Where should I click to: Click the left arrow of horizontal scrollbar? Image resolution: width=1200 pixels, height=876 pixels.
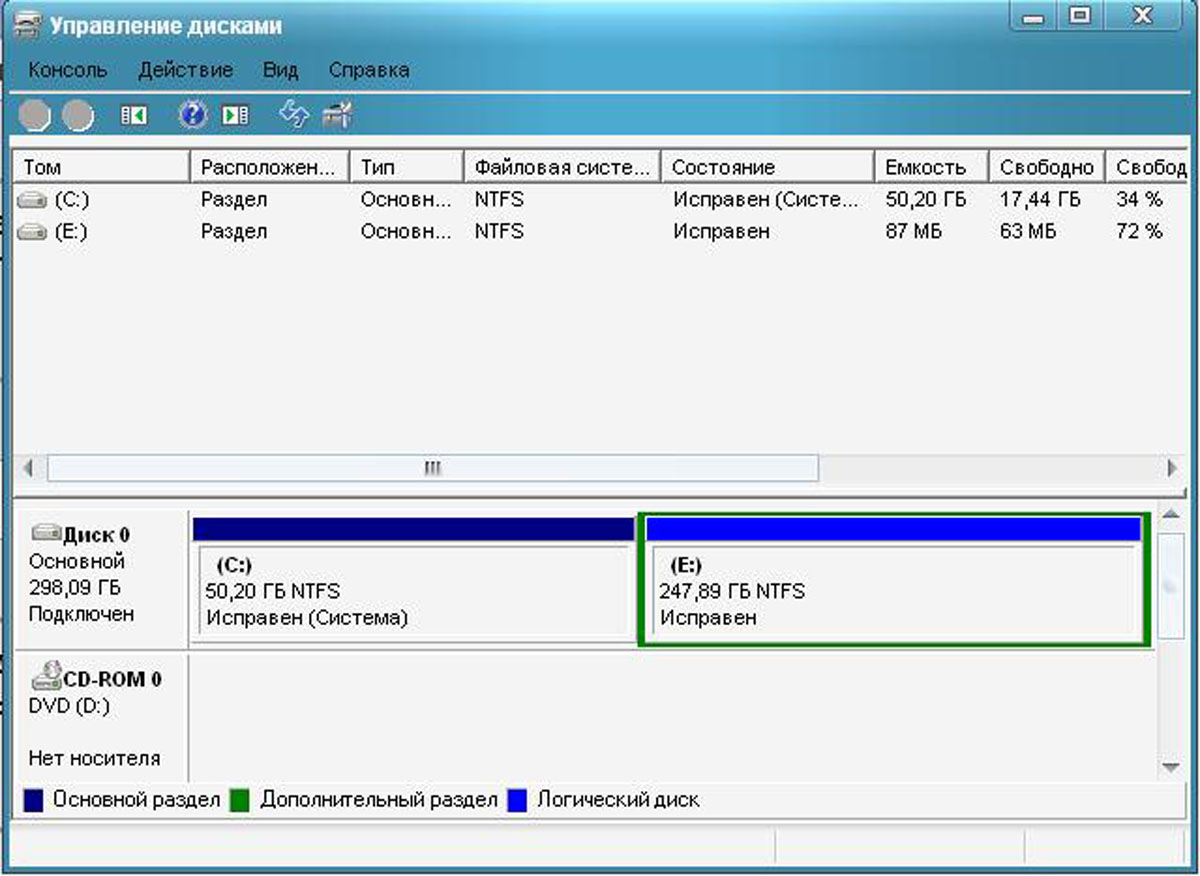point(29,468)
